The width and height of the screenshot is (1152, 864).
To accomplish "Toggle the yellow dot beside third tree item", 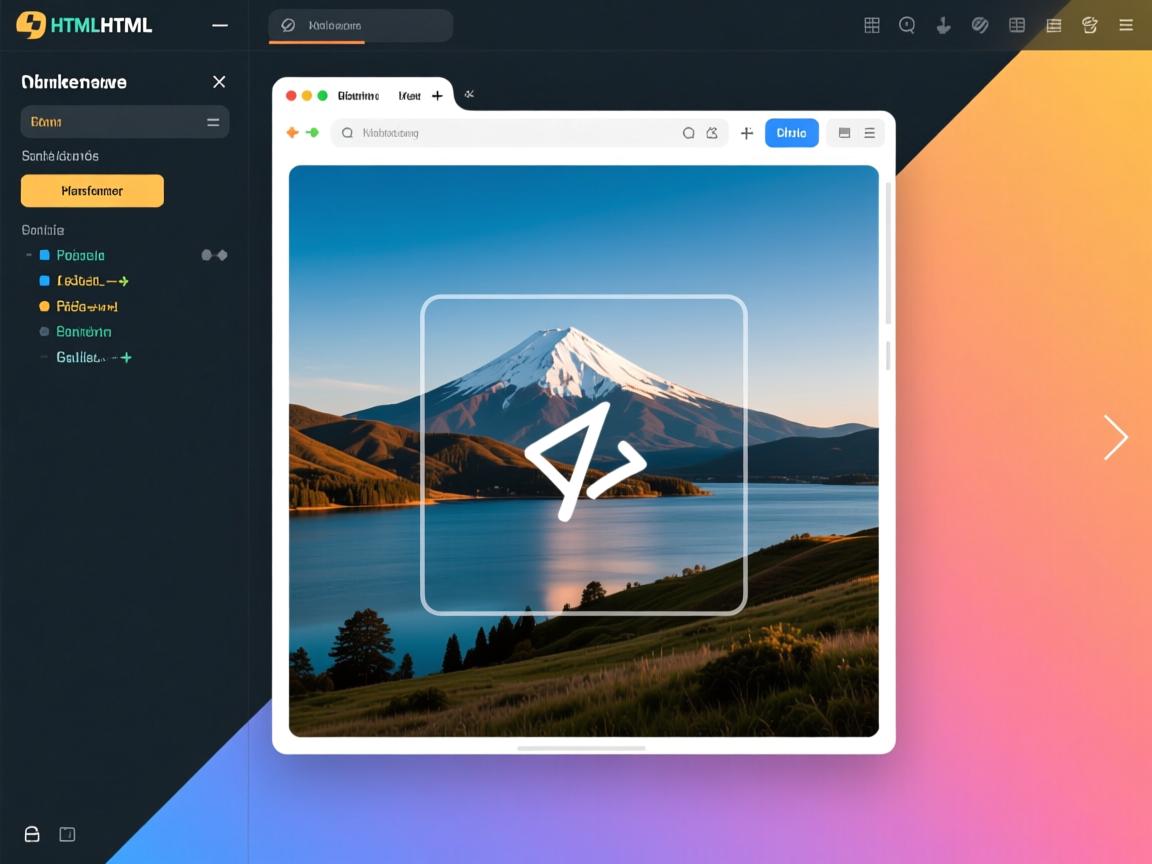I will (x=44, y=306).
